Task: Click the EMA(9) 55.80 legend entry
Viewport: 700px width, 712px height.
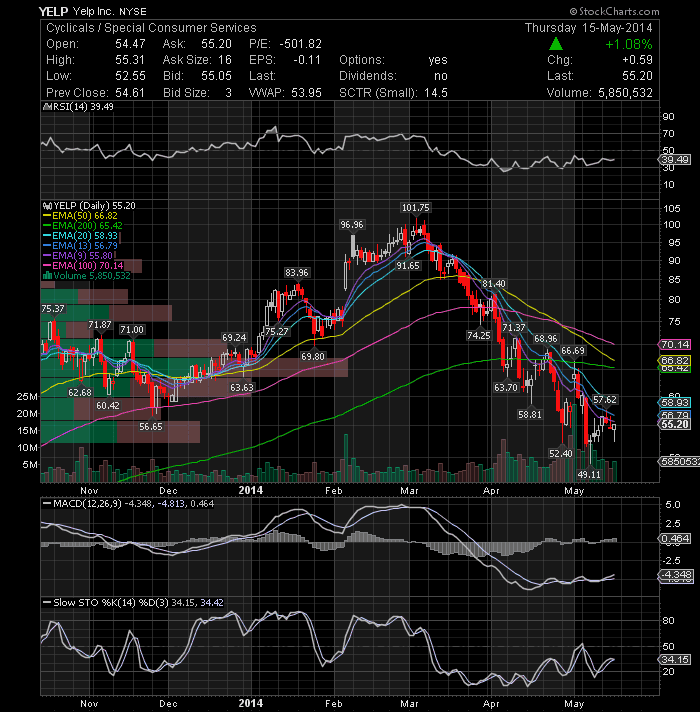Action: tap(78, 256)
